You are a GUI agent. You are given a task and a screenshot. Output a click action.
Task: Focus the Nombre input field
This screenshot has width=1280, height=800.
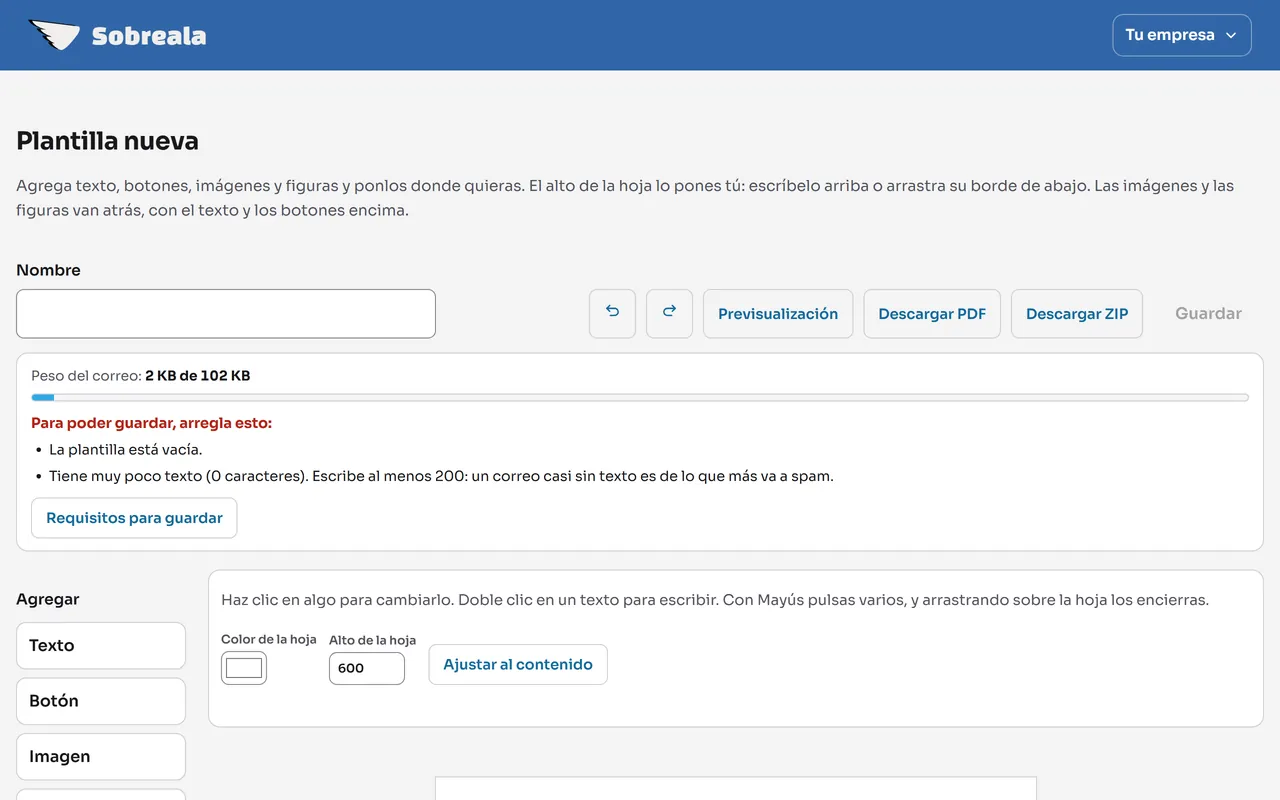tap(226, 314)
